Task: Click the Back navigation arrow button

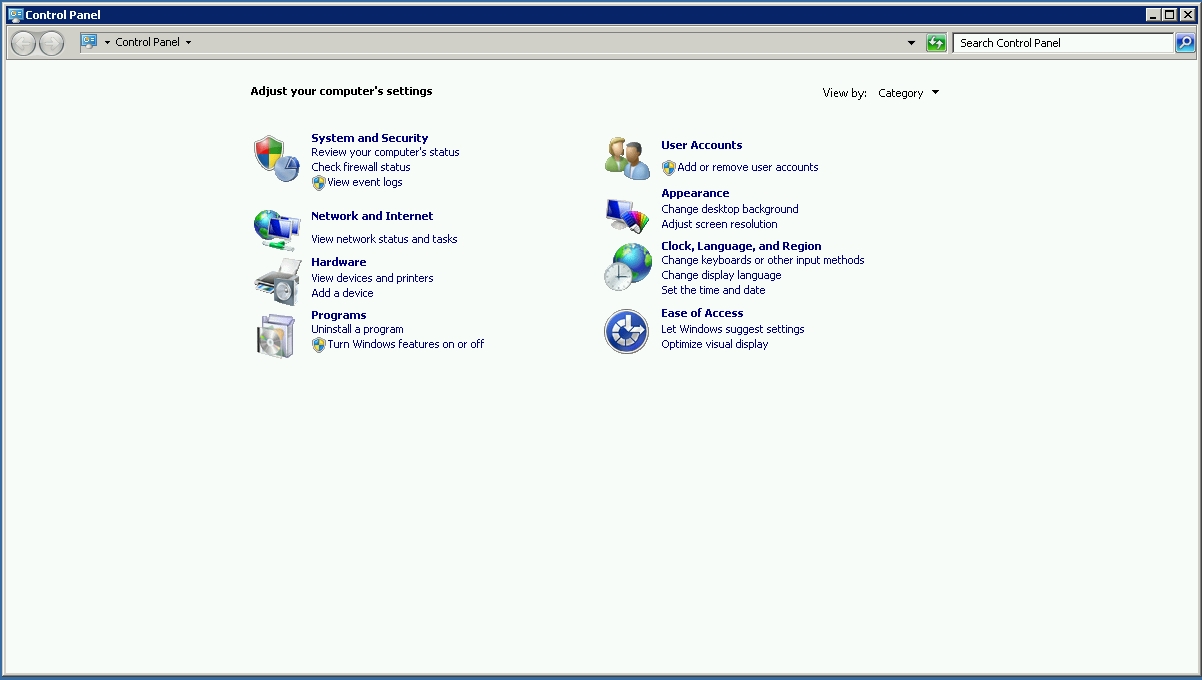Action: [x=23, y=43]
